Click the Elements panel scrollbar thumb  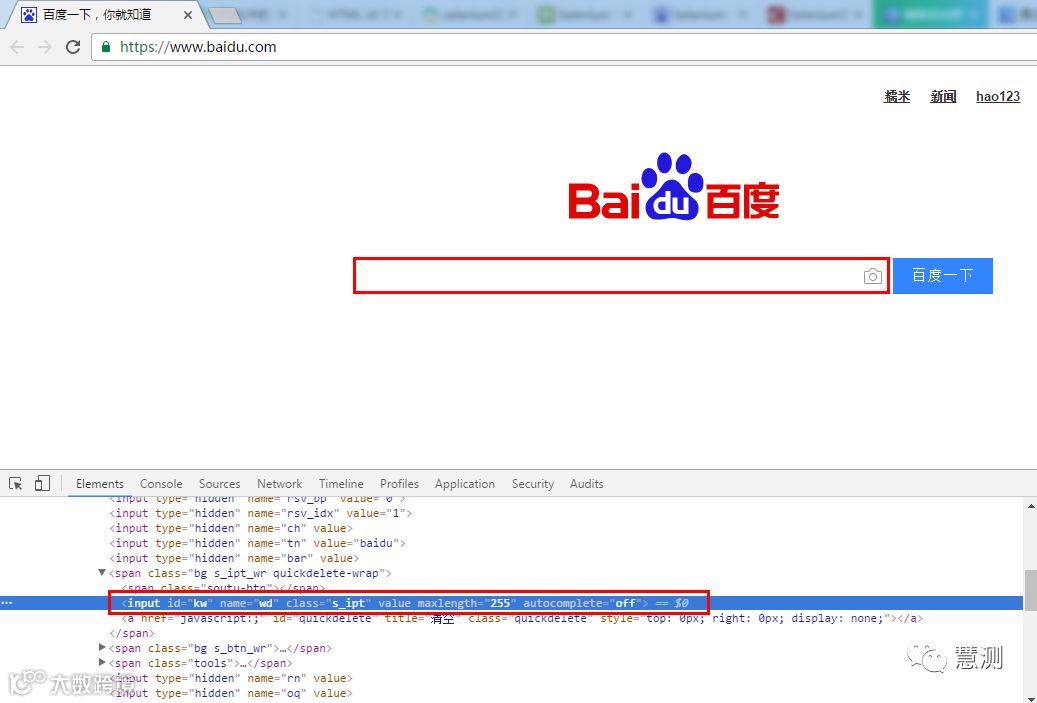(x=1030, y=590)
